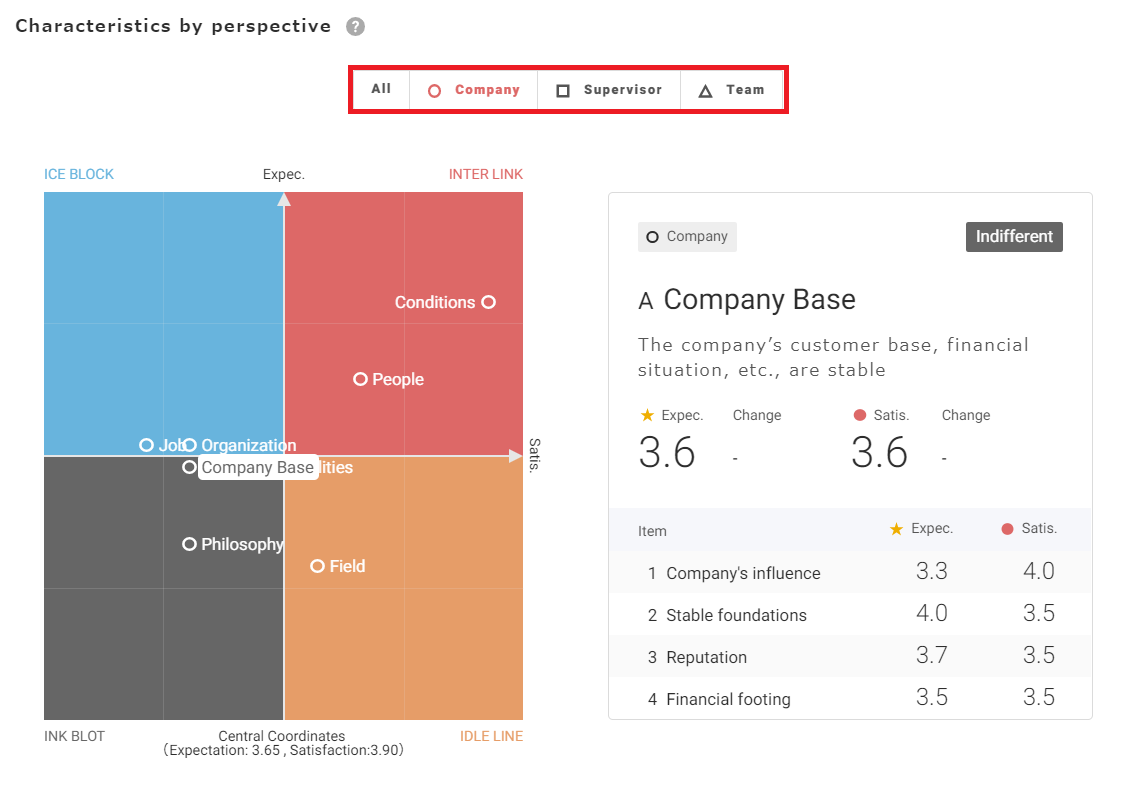Click the red INTER LINK quadrant label
The width and height of the screenshot is (1121, 785).
click(x=485, y=174)
